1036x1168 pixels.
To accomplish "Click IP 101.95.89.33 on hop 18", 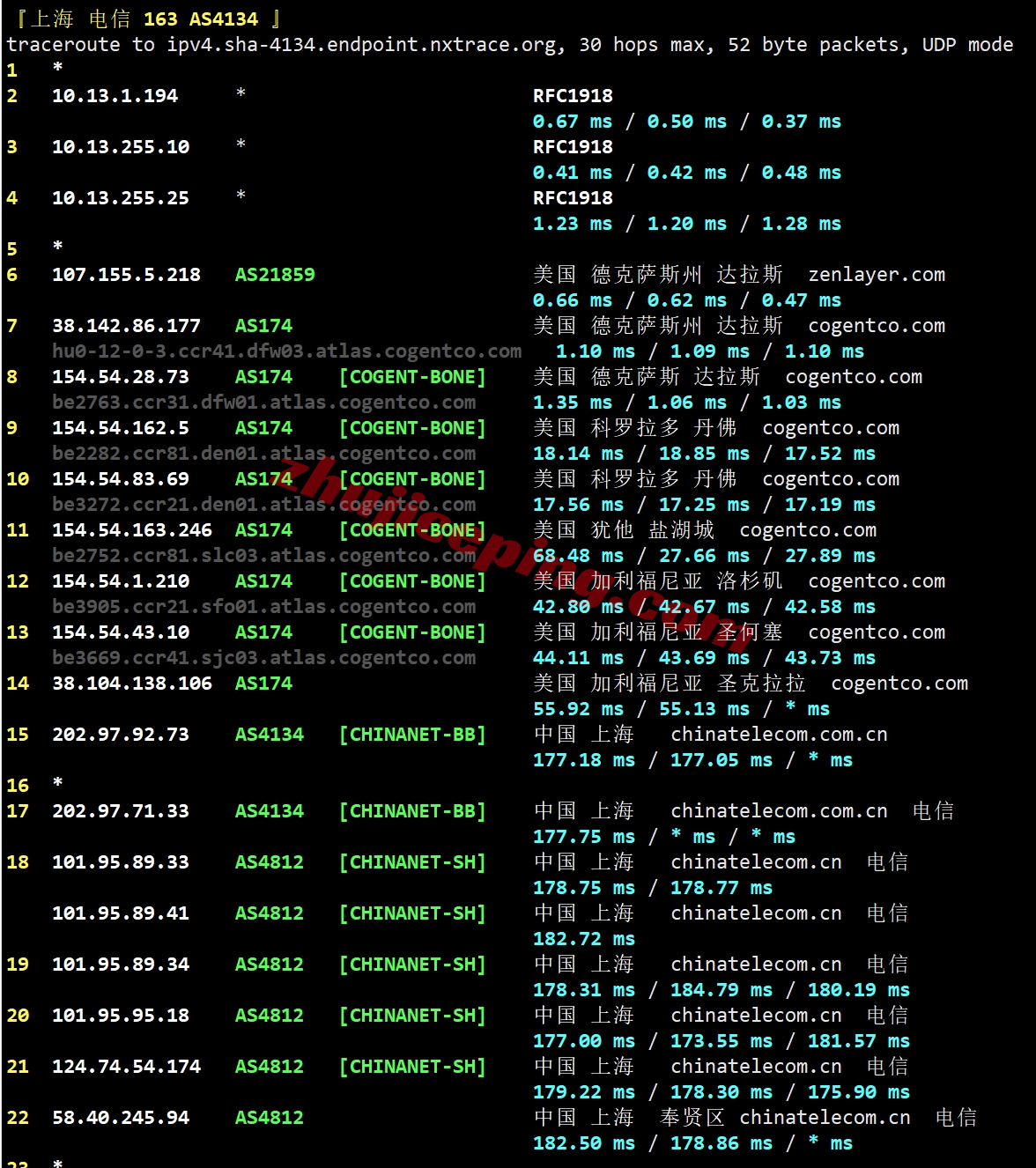I will point(121,862).
